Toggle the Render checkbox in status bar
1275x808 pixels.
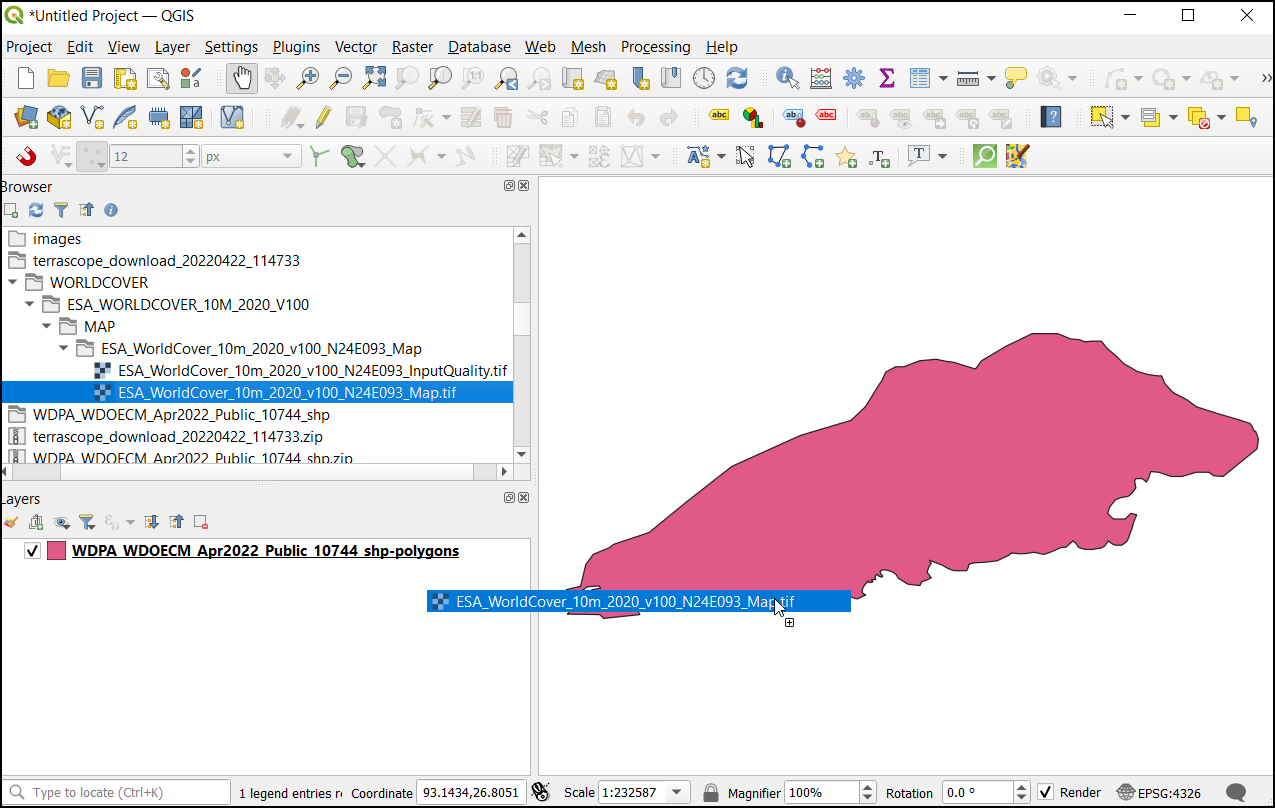1045,792
